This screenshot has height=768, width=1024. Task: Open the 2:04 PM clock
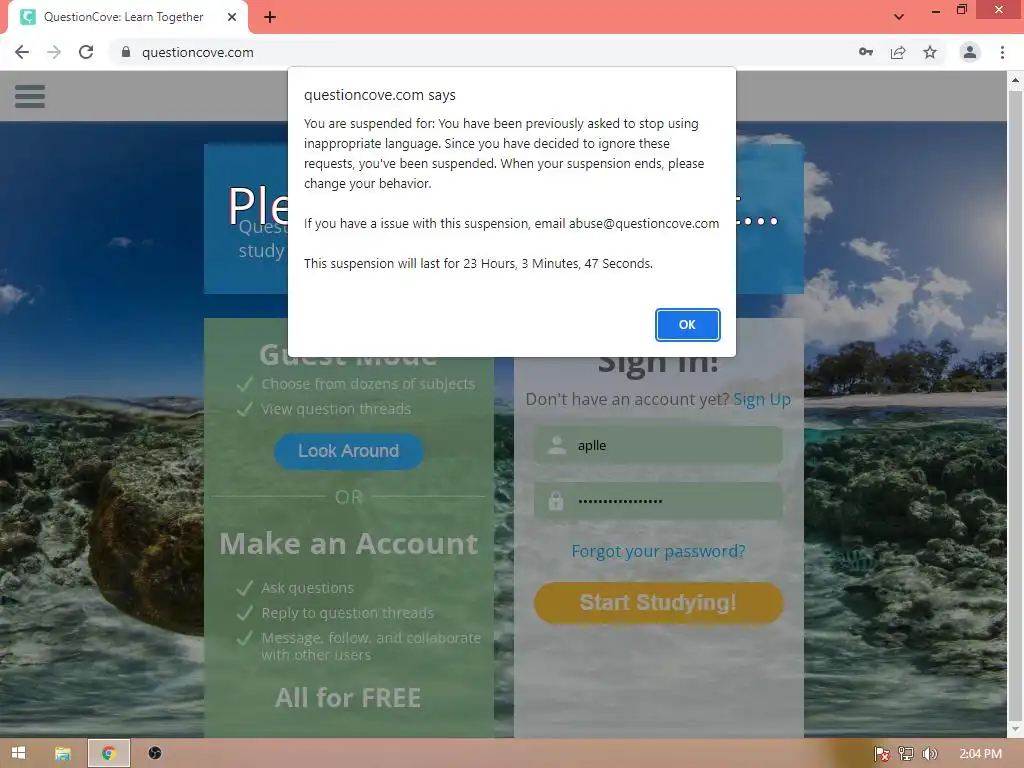(980, 754)
